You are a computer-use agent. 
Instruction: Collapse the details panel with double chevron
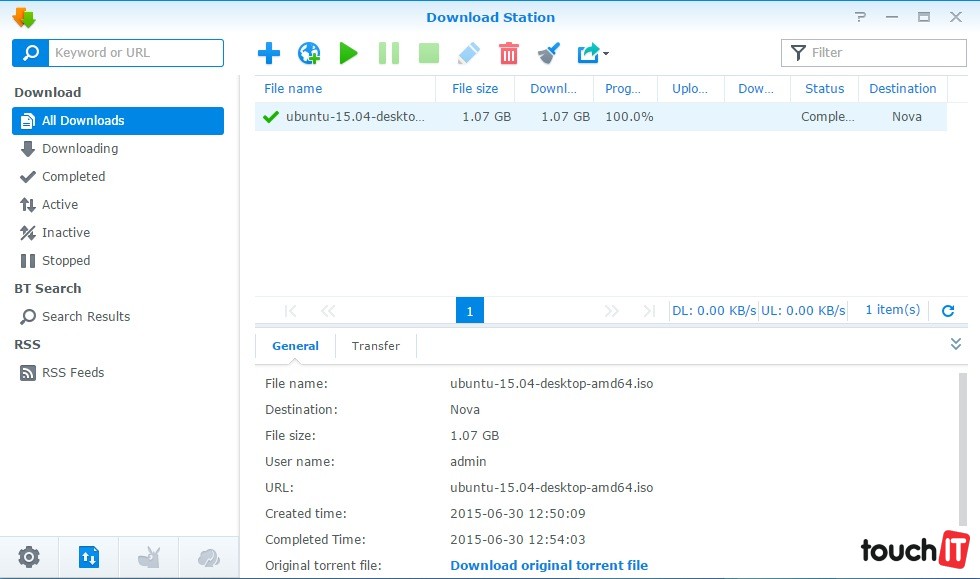pyautogui.click(x=955, y=344)
